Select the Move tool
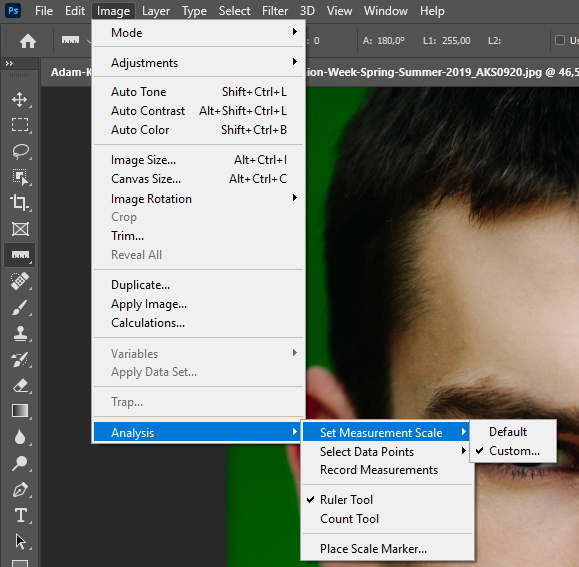The image size is (579, 567). coord(20,100)
